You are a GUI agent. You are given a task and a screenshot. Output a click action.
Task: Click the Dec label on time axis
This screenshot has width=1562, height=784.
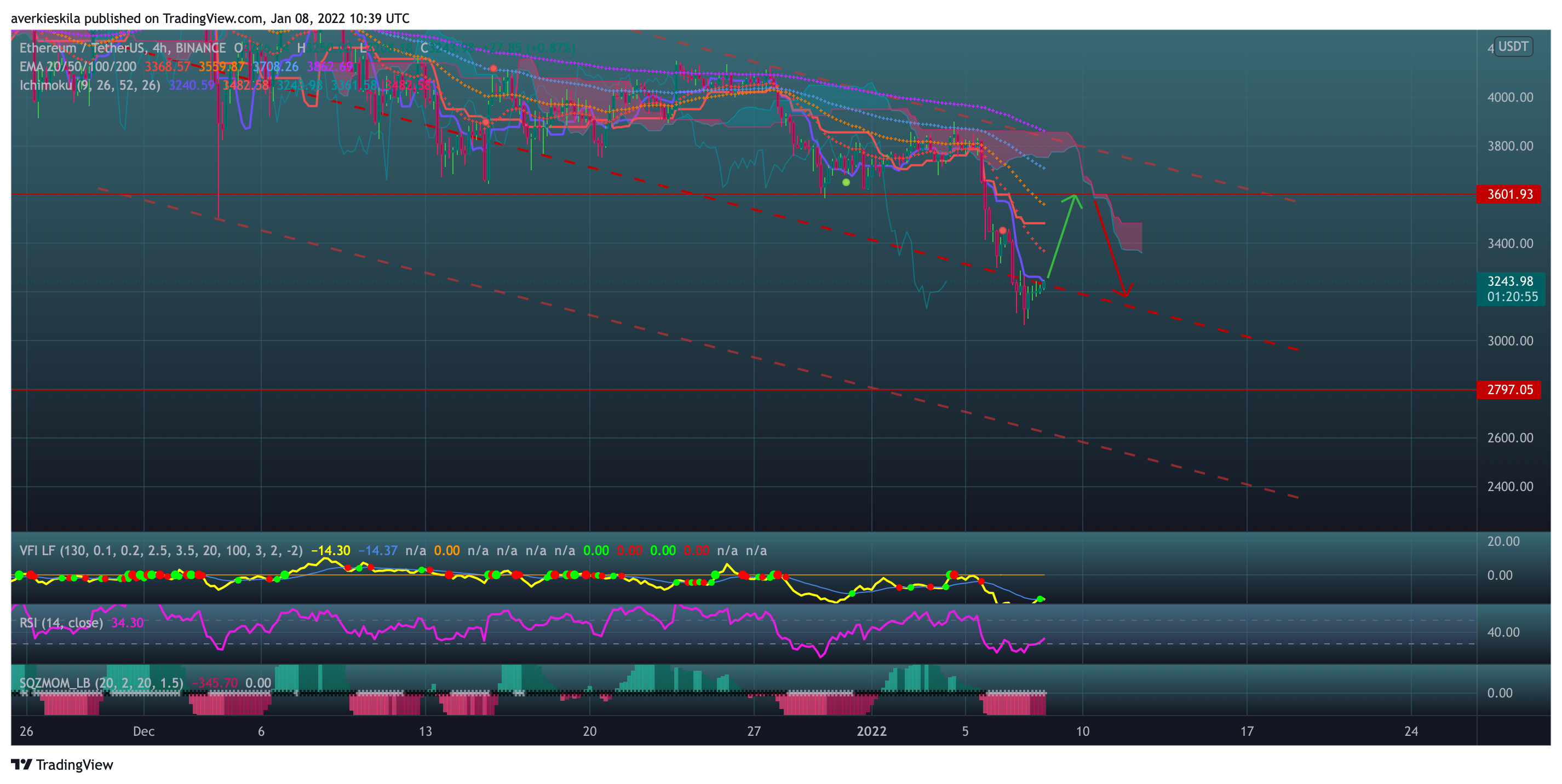143,731
